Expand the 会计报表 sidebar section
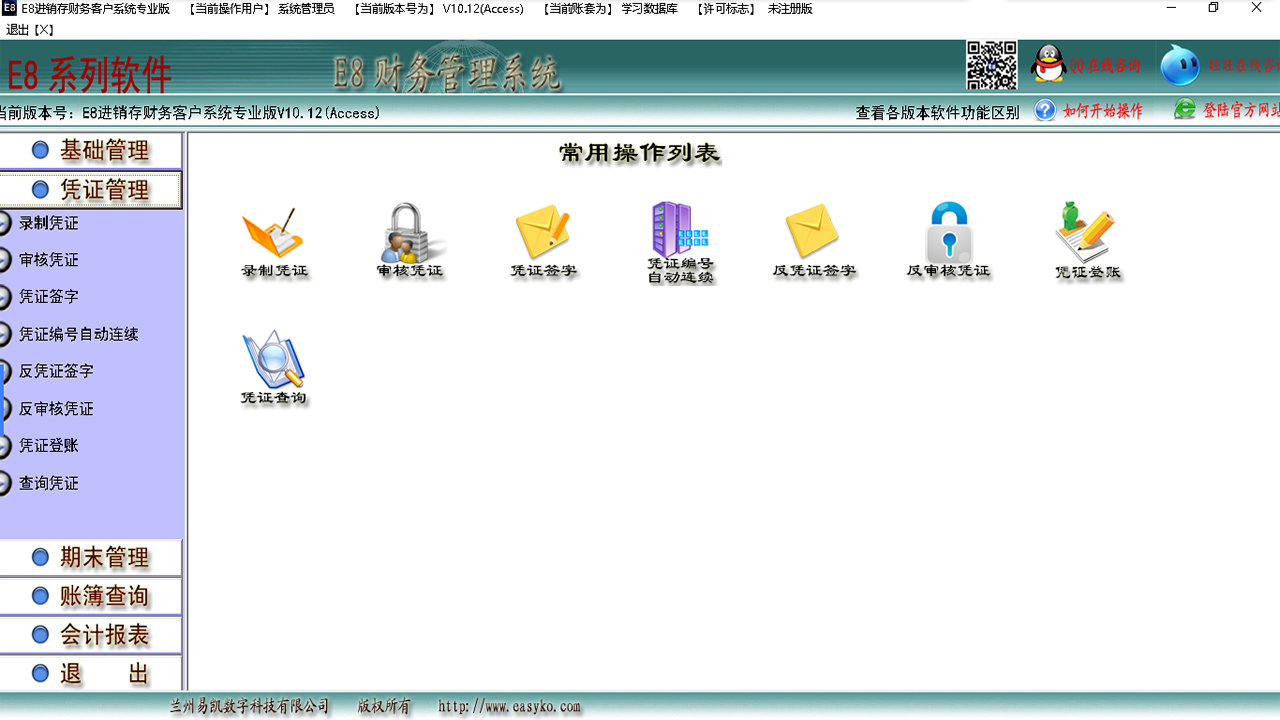 (x=91, y=635)
